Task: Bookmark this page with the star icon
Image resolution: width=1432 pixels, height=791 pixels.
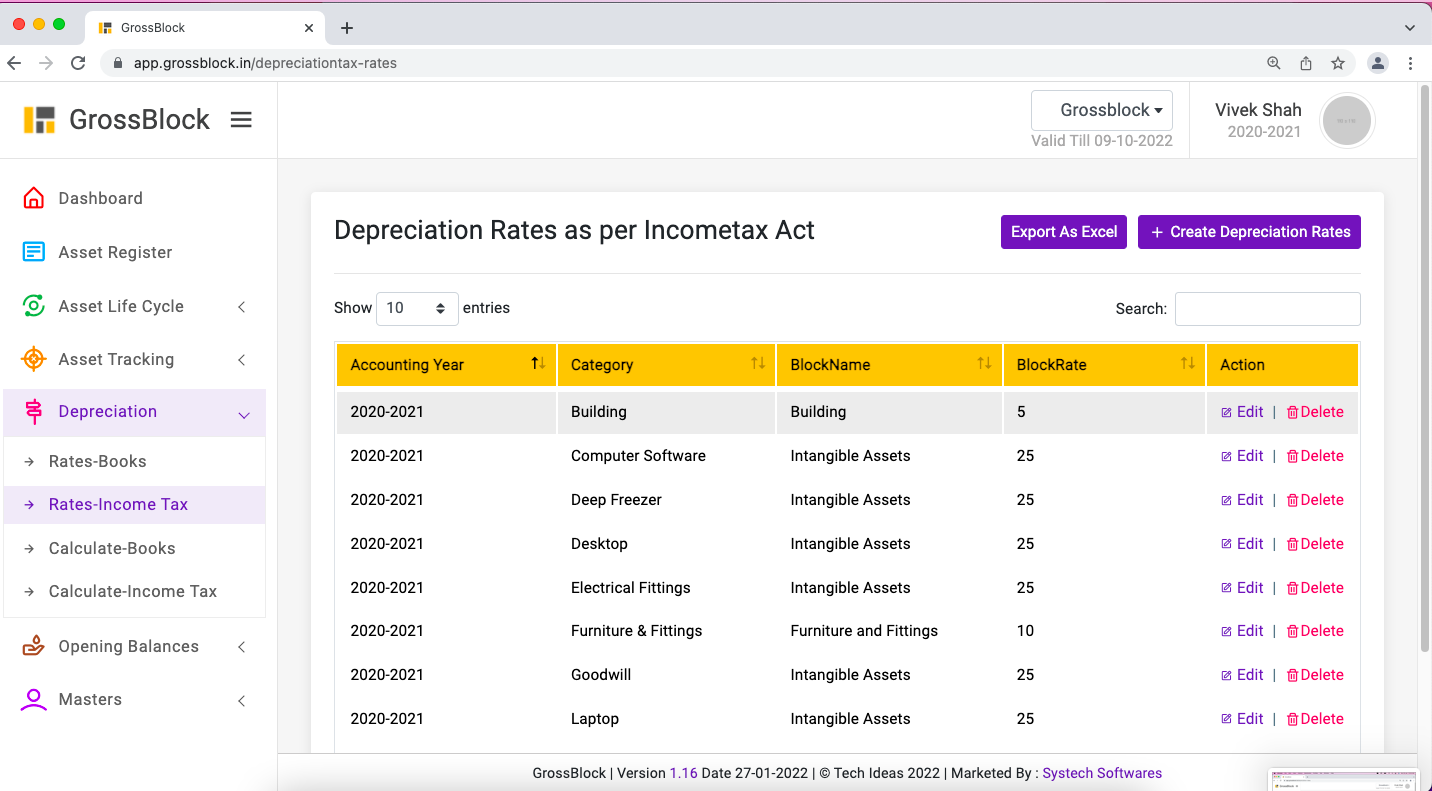Action: pyautogui.click(x=1338, y=63)
